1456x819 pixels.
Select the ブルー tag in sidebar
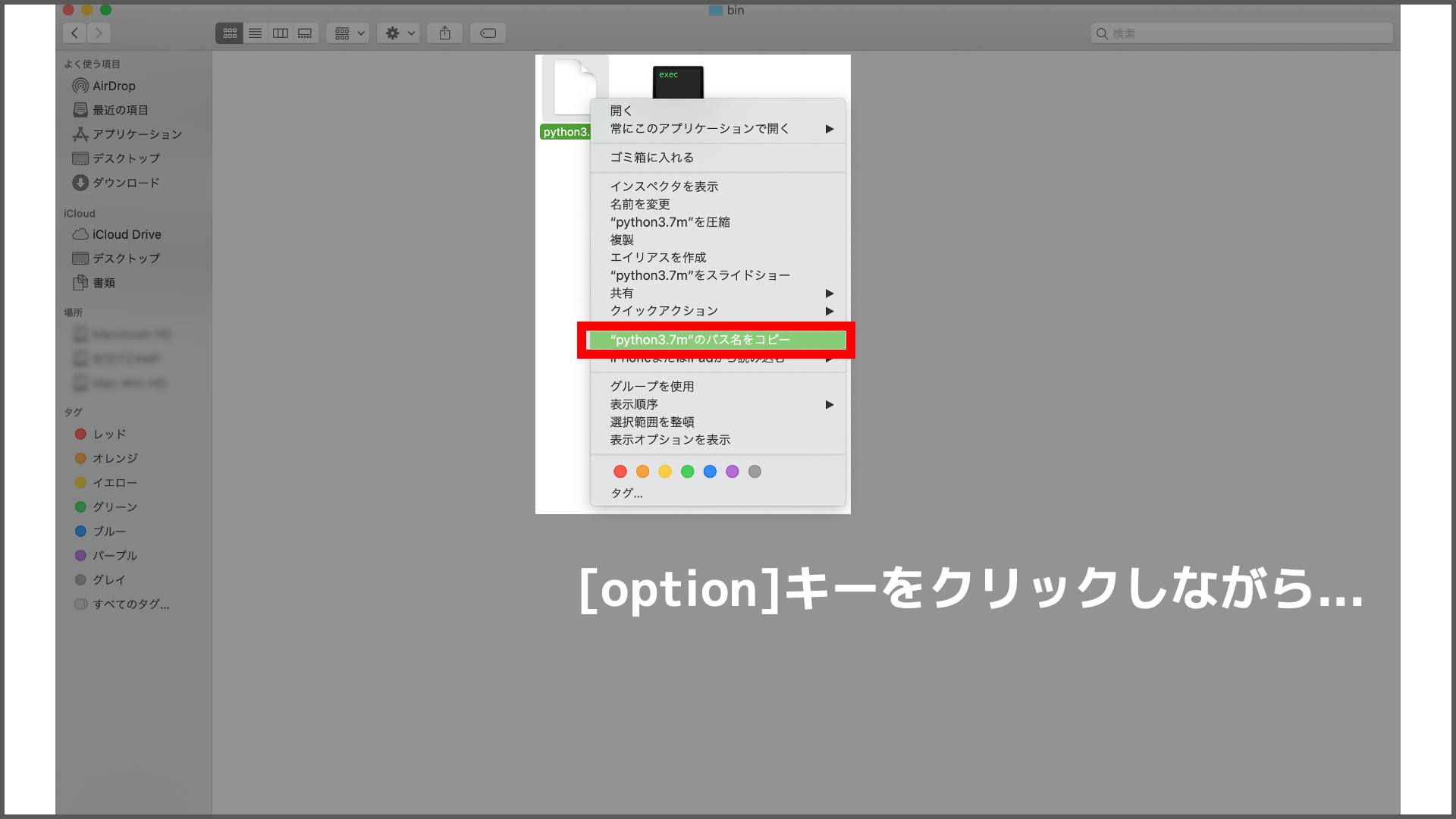pyautogui.click(x=100, y=531)
